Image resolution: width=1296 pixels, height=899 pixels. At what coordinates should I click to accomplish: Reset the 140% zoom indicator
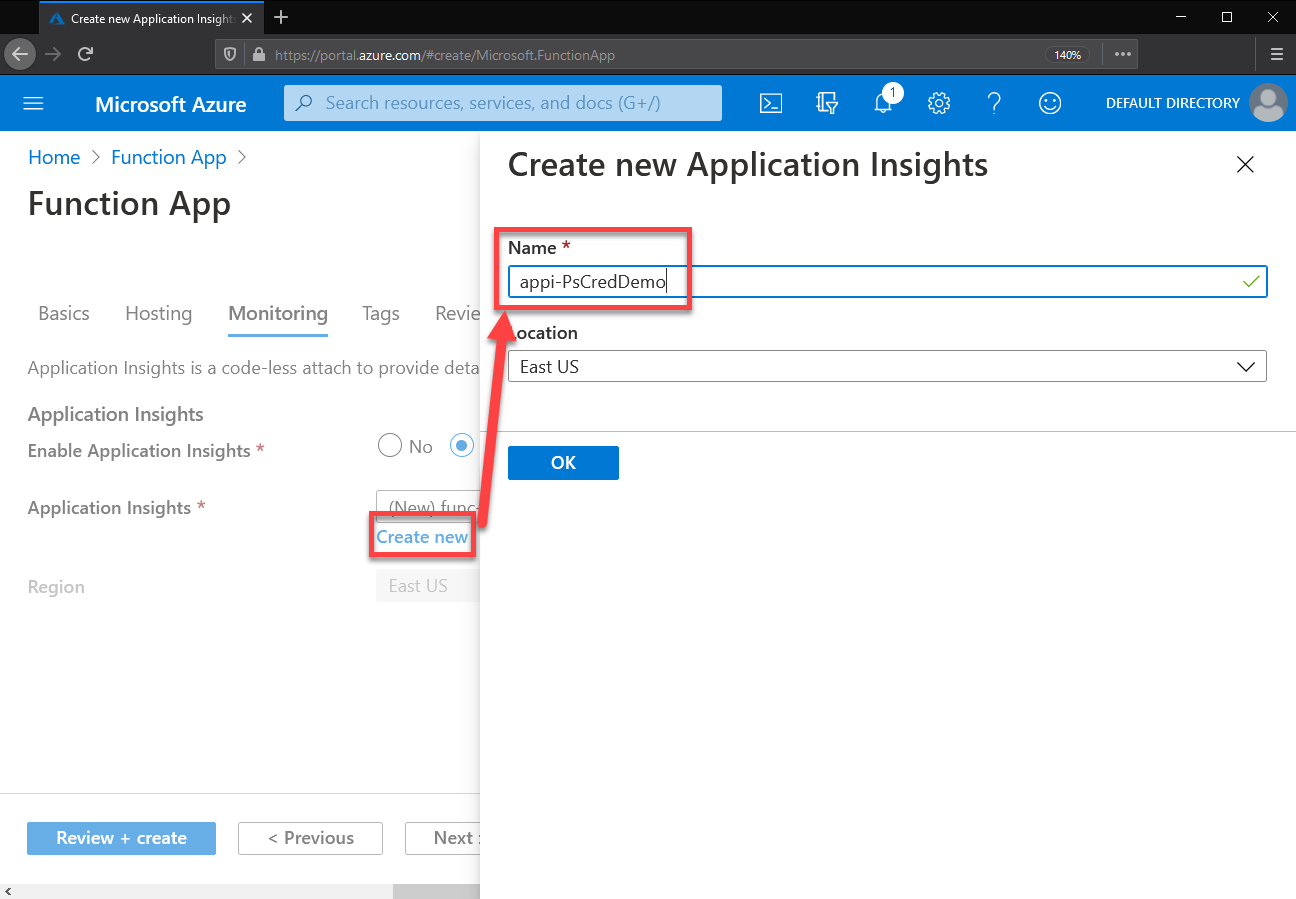(x=1067, y=55)
